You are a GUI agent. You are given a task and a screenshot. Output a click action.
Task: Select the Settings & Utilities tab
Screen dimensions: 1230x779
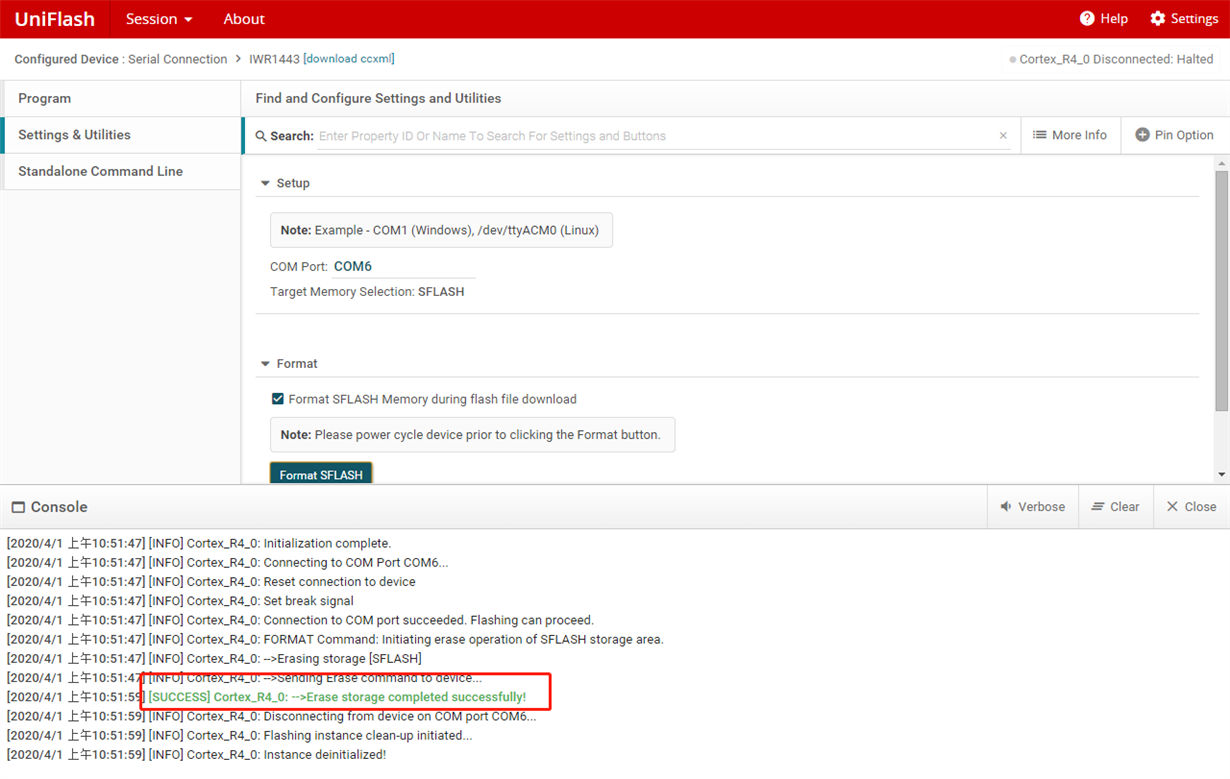(x=121, y=135)
